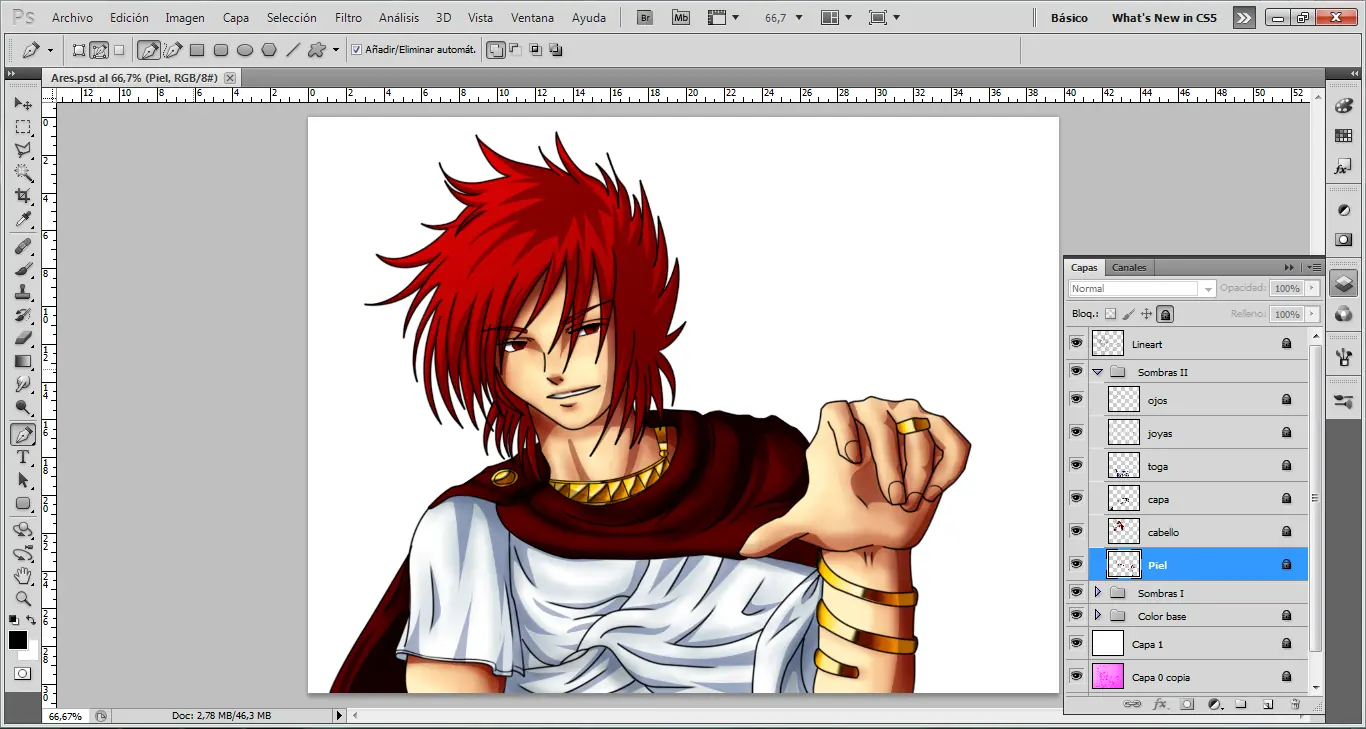This screenshot has height=729, width=1366.
Task: Hide the cabello layer
Action: click(x=1076, y=531)
